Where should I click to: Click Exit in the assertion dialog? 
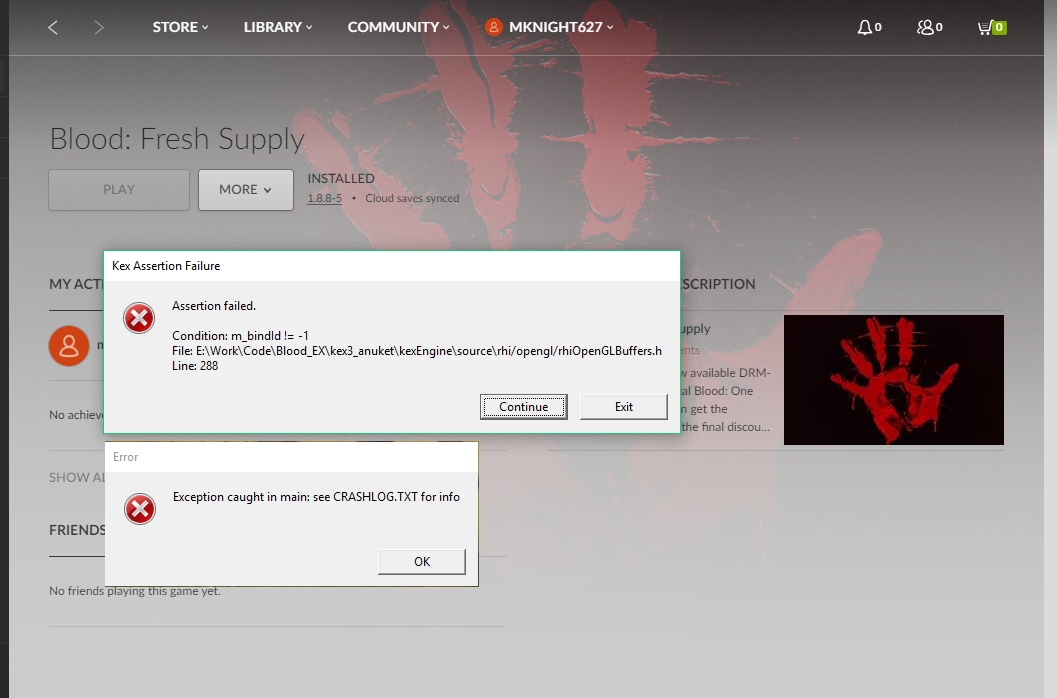(624, 407)
